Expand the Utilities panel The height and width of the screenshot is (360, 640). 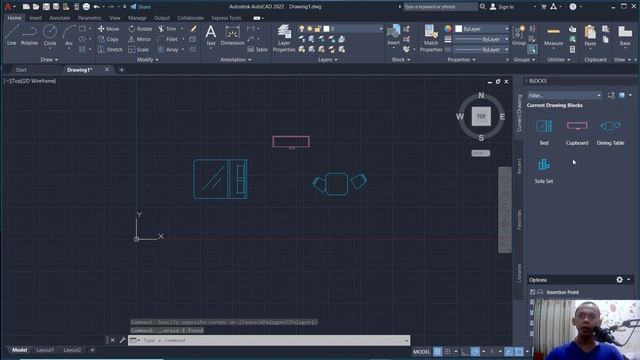point(558,60)
